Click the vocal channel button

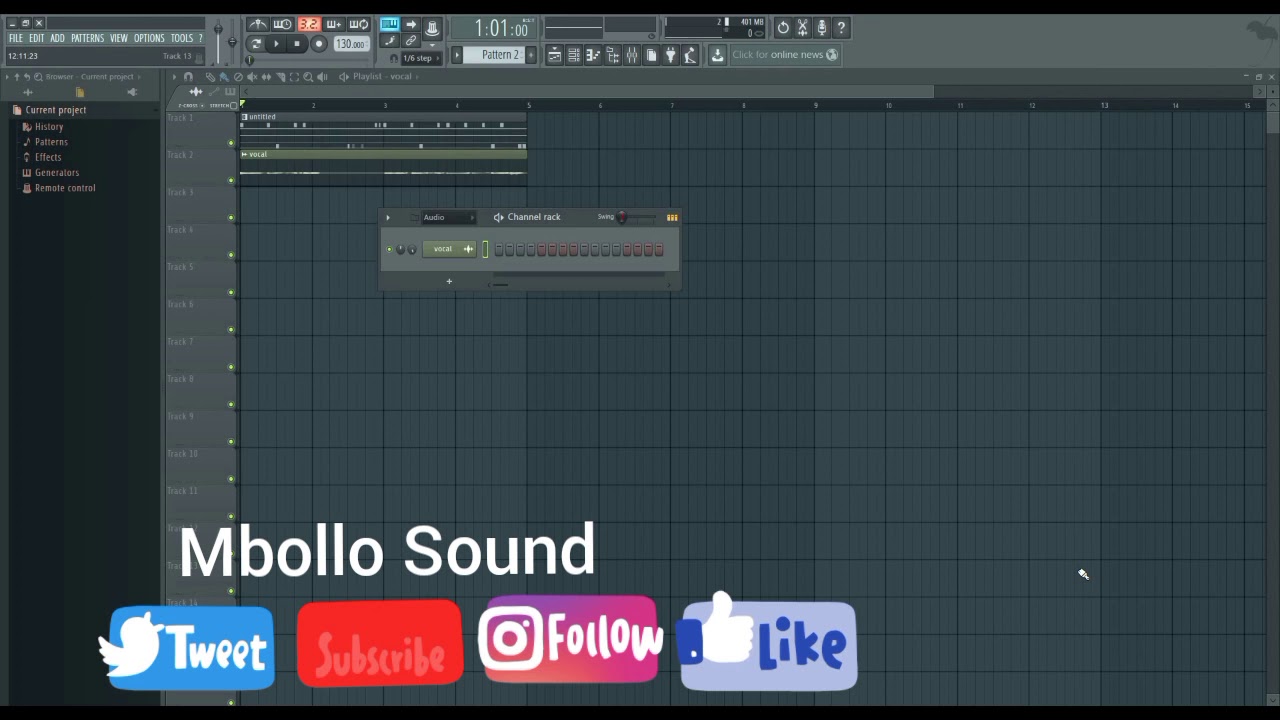(449, 249)
